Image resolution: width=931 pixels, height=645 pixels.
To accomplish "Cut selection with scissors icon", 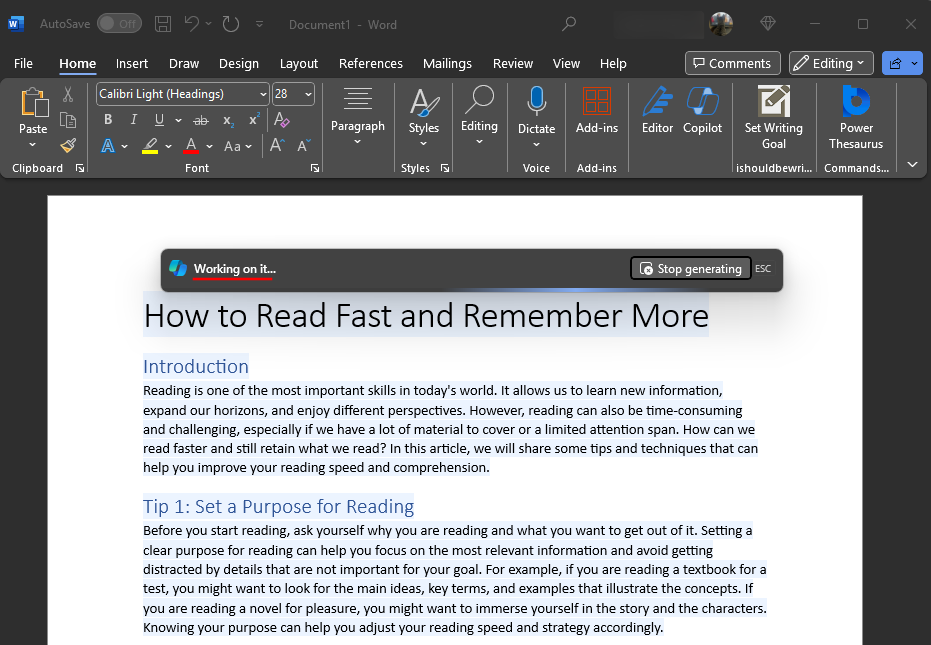I will pyautogui.click(x=68, y=94).
